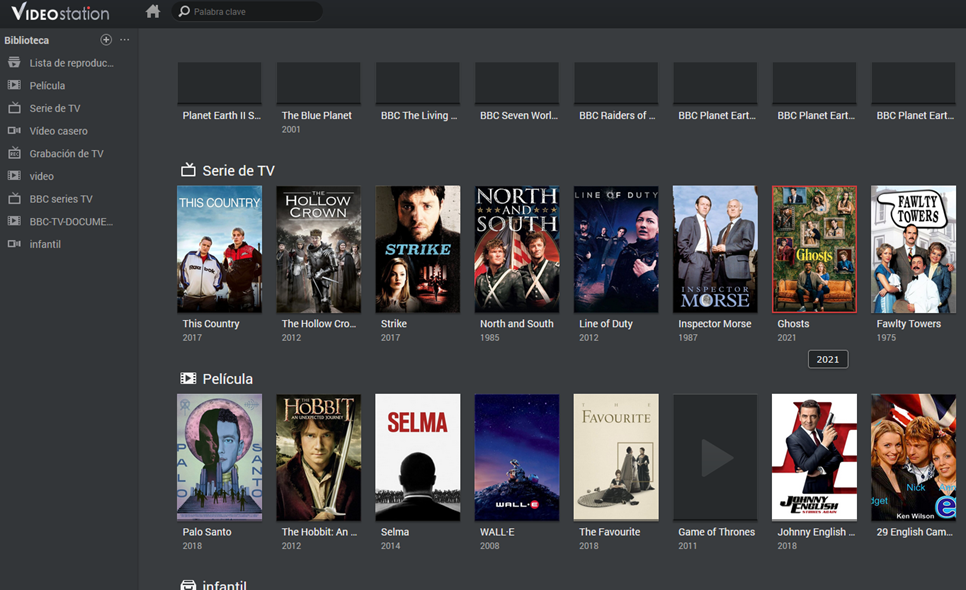Open Grabación de TV library
966x590 pixels.
pyautogui.click(x=69, y=153)
